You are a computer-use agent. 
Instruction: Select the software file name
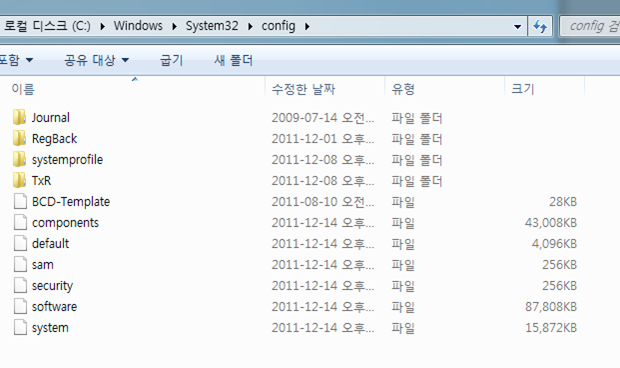[x=54, y=306]
